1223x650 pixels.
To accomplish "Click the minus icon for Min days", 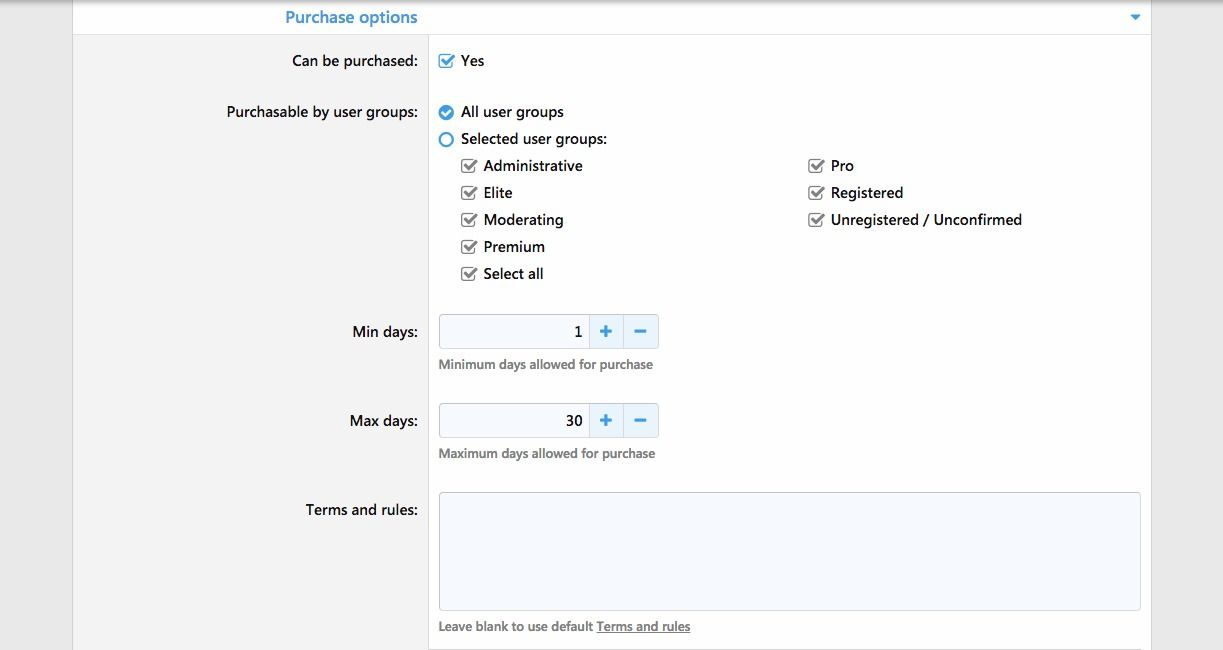I will (640, 332).
